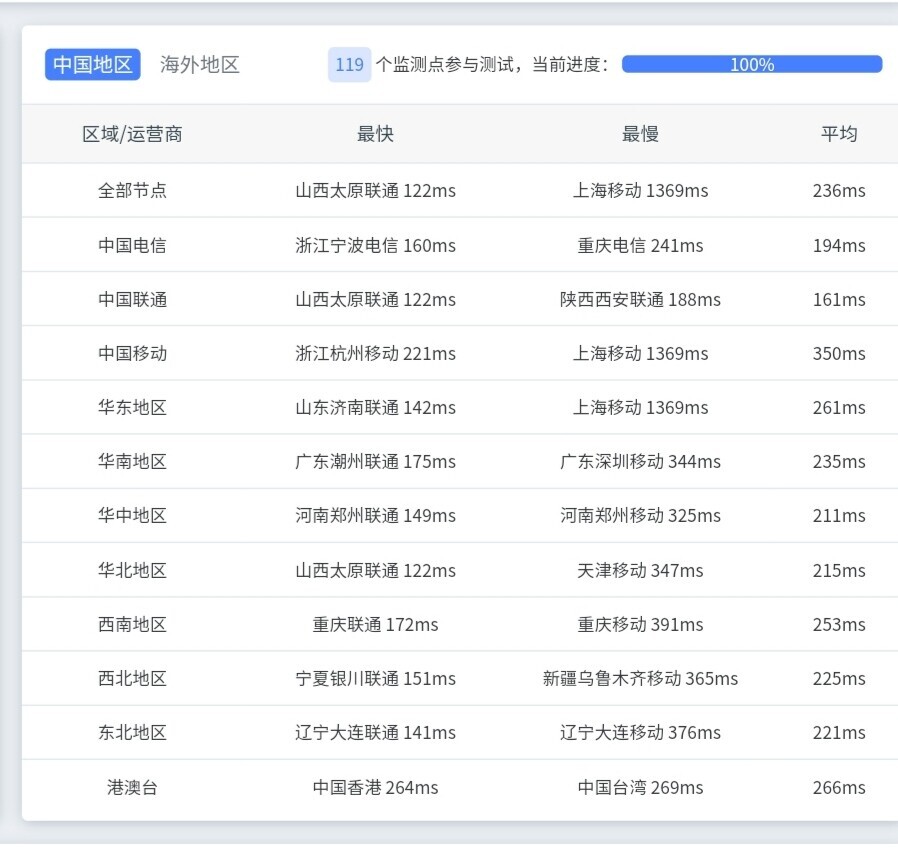Click 上海移动 1369ms in 华东地区 row
The width and height of the screenshot is (898, 848).
point(640,407)
